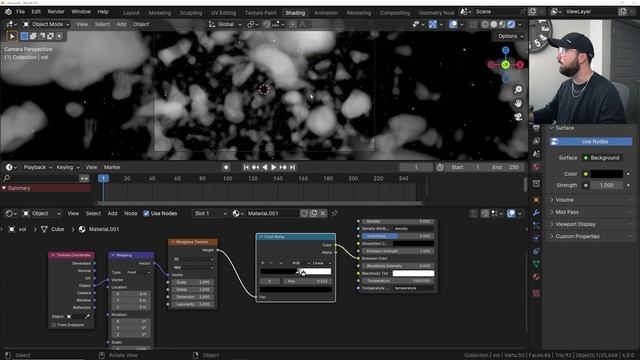Open the viewport Options button
Viewport: 640px width, 360px height.
click(x=510, y=36)
